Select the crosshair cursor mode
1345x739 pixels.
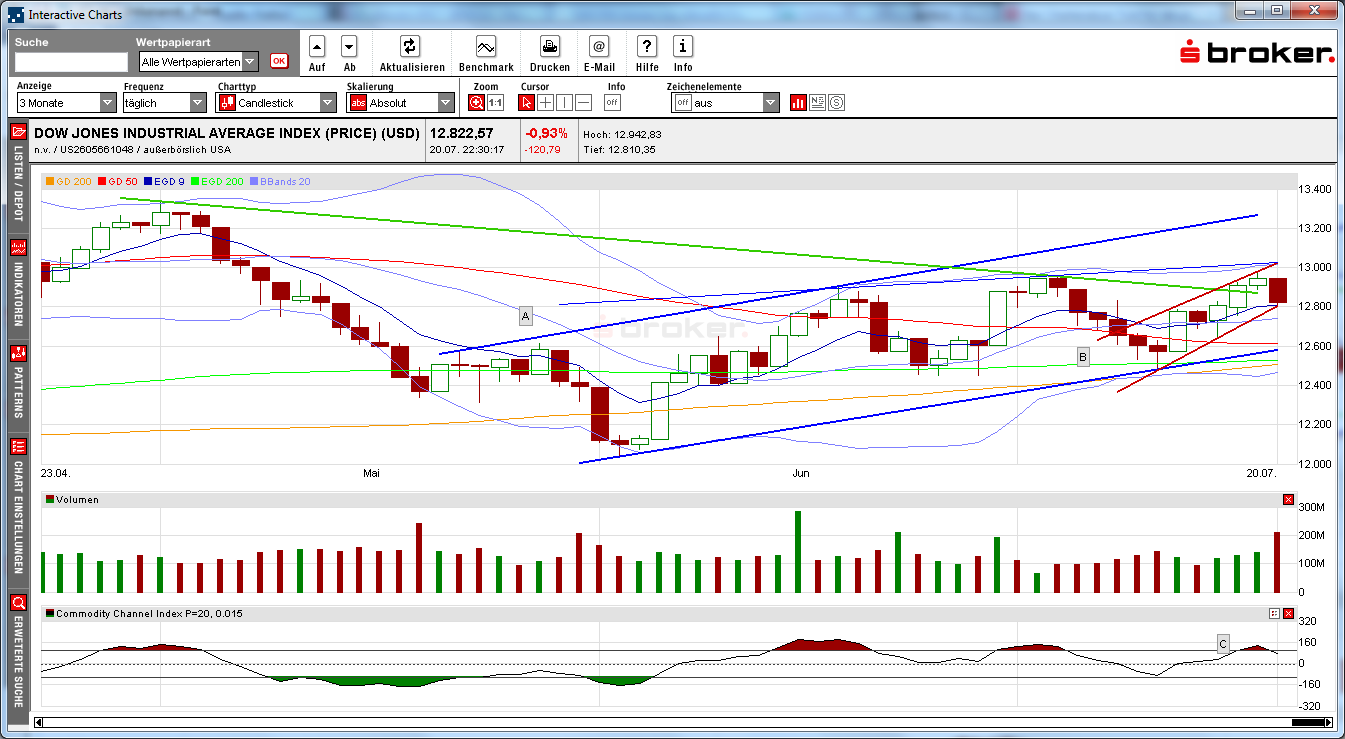[x=545, y=102]
